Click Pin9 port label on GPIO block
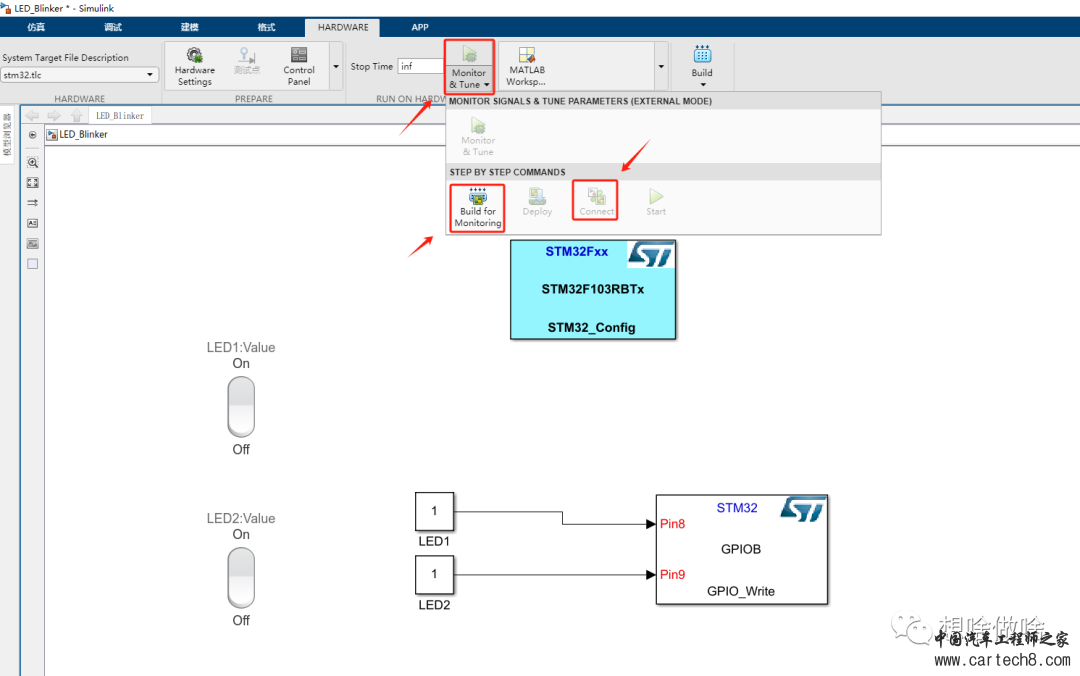 coord(672,574)
